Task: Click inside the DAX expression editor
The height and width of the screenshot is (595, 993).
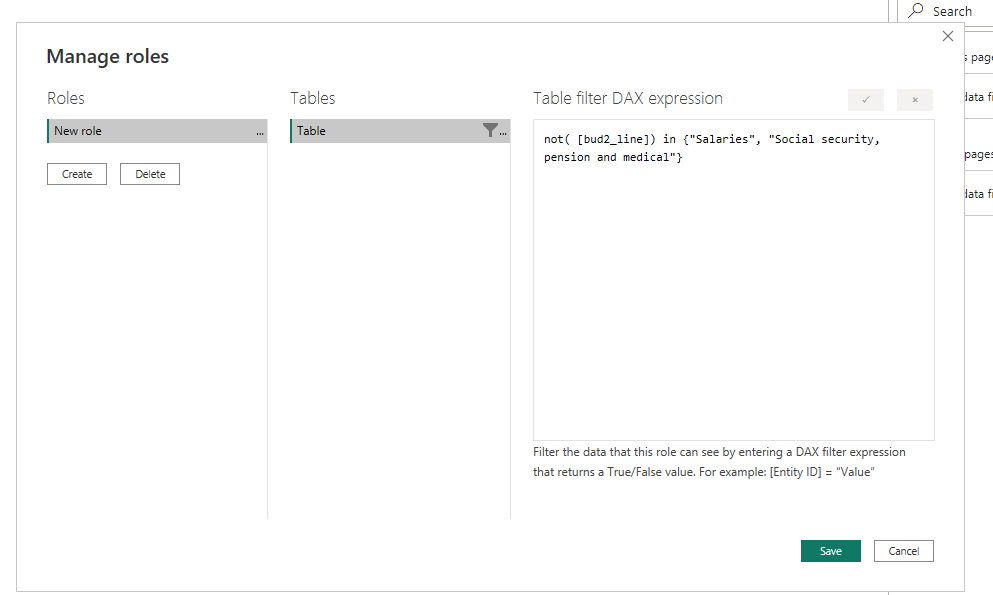Action: (733, 280)
